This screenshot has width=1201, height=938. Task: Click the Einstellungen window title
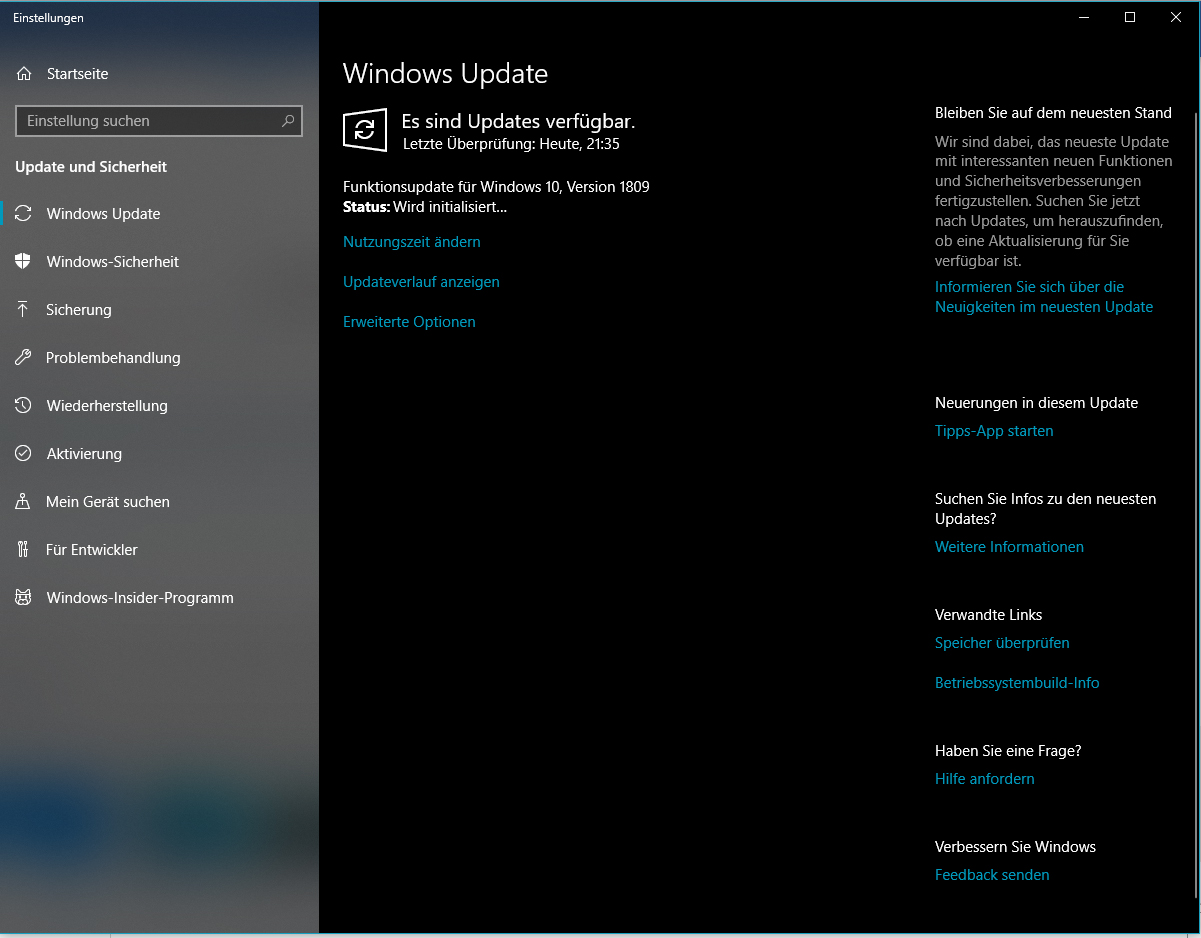[48, 18]
